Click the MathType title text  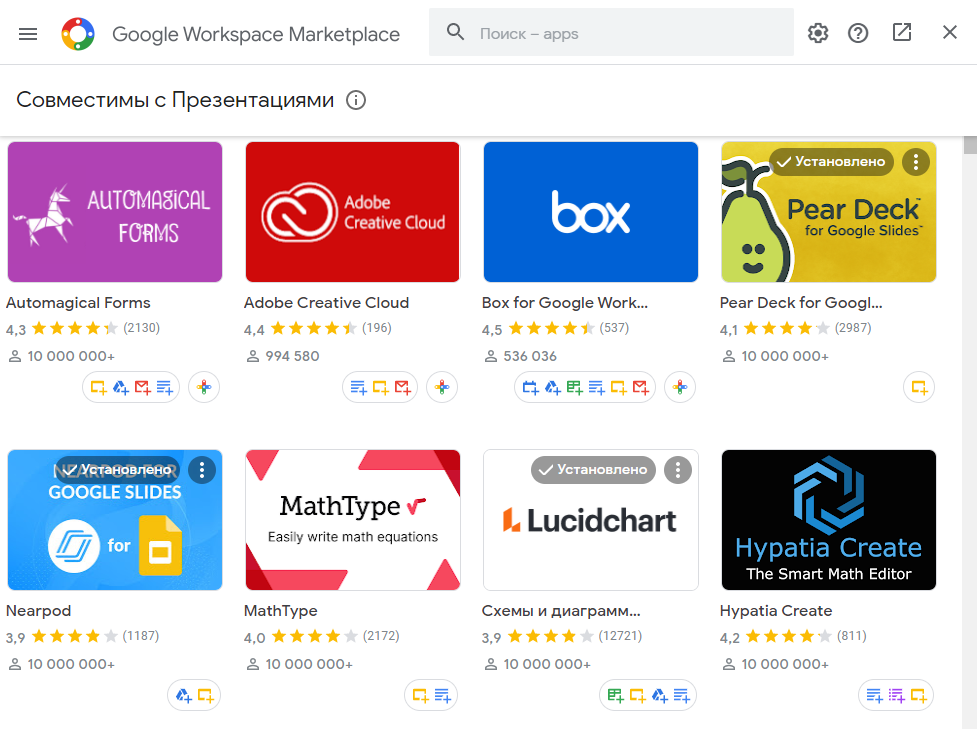point(281,611)
